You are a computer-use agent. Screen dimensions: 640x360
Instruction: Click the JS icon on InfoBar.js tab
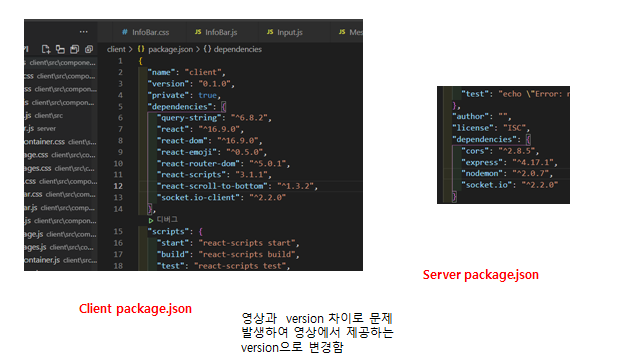point(198,32)
